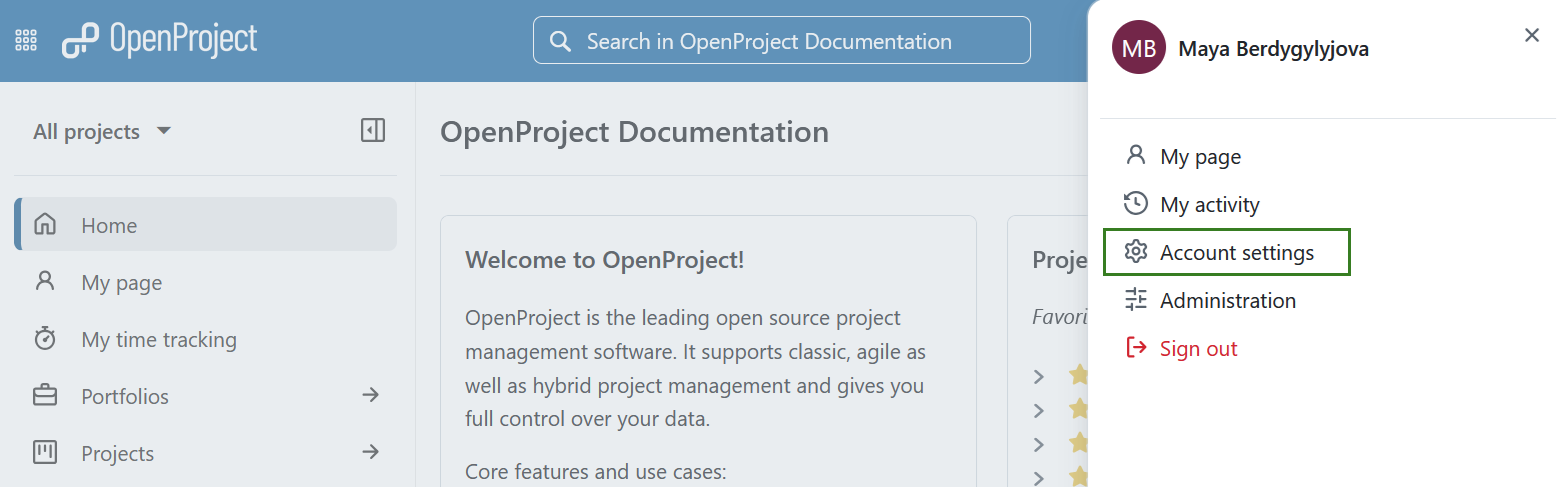1558x487 pixels.
Task: Click the Account settings gear icon
Action: click(1135, 251)
